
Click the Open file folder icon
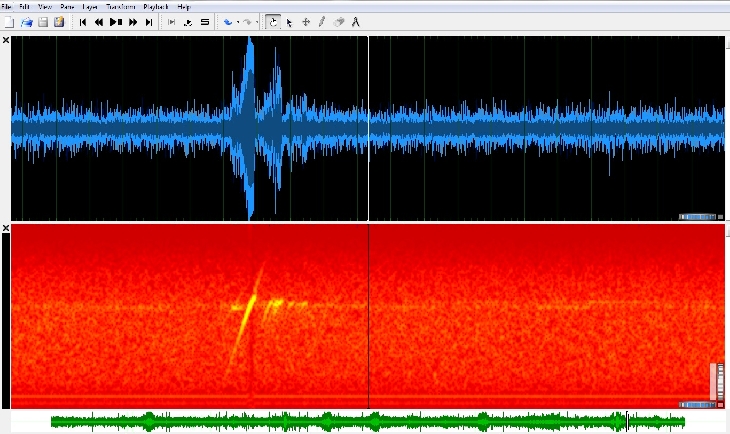[x=27, y=21]
